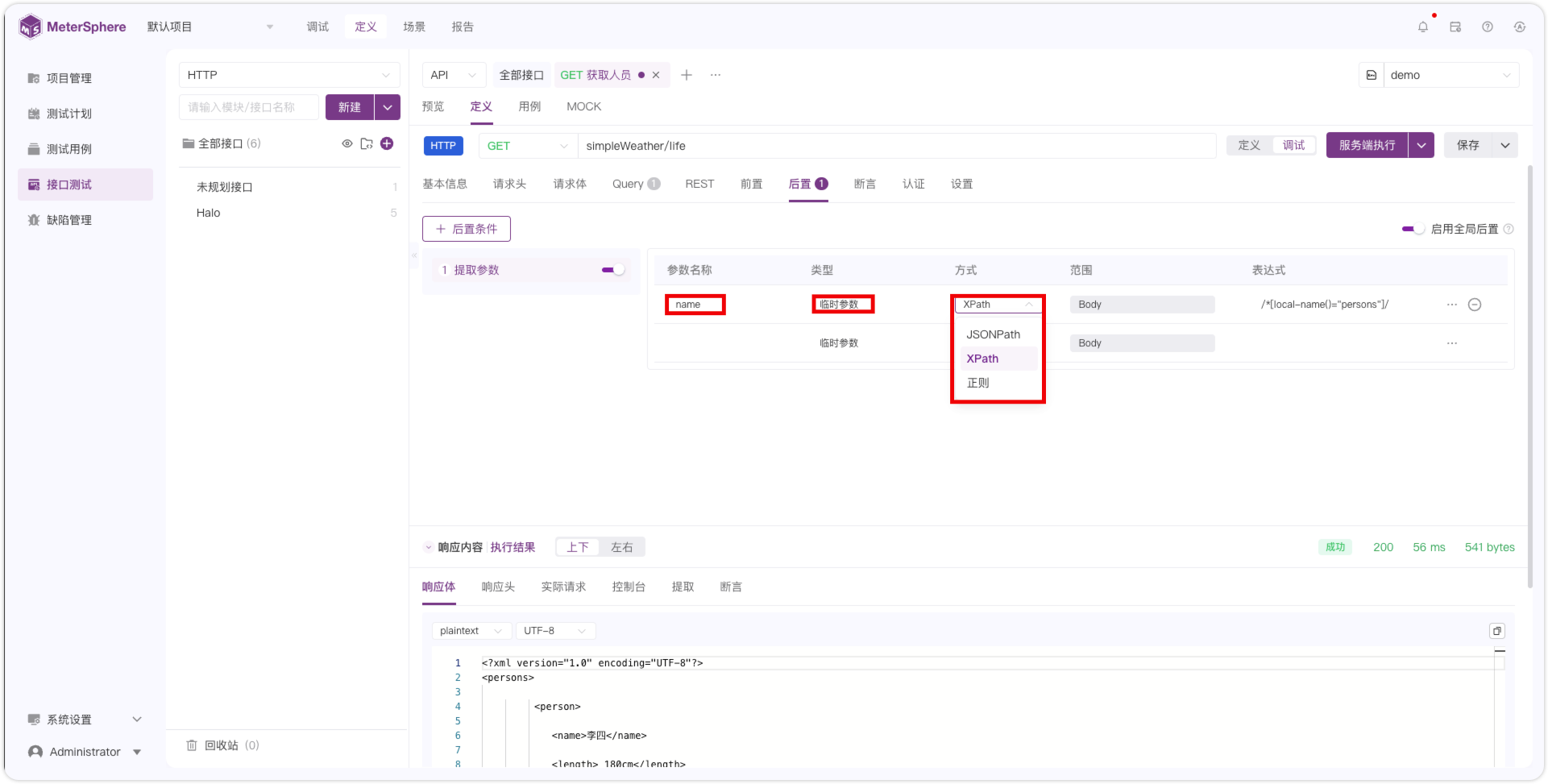Open the demo environment dropdown
Image resolution: width=1548 pixels, height=784 pixels.
point(1451,75)
